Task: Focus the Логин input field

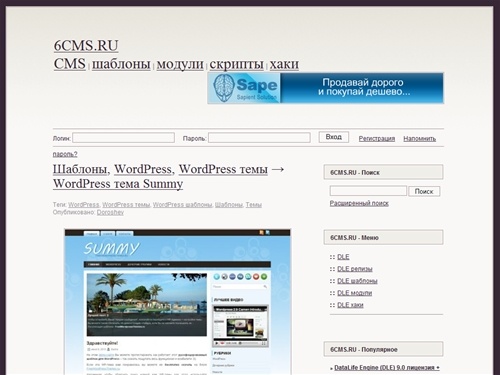Action: (x=123, y=138)
